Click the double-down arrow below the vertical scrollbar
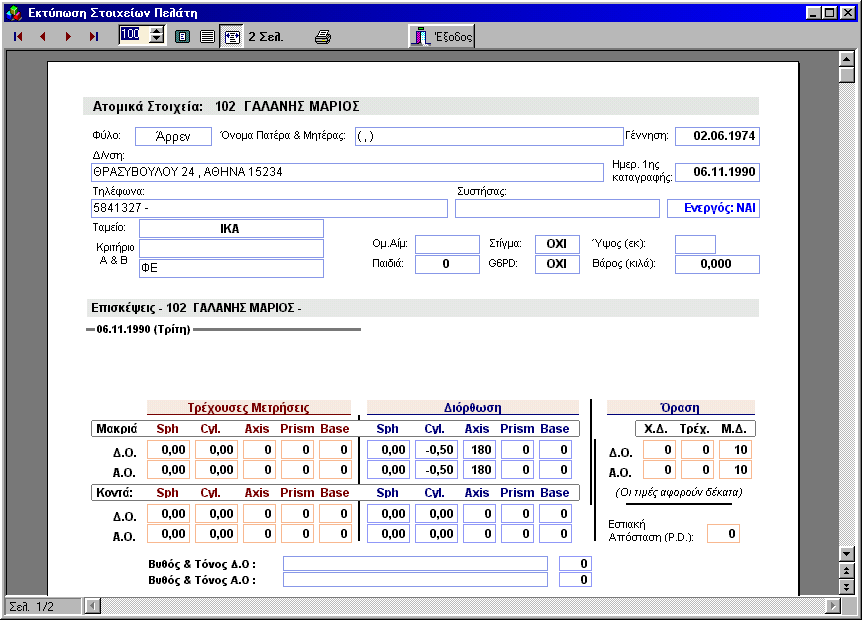This screenshot has height=620, width=862. pyautogui.click(x=846, y=586)
